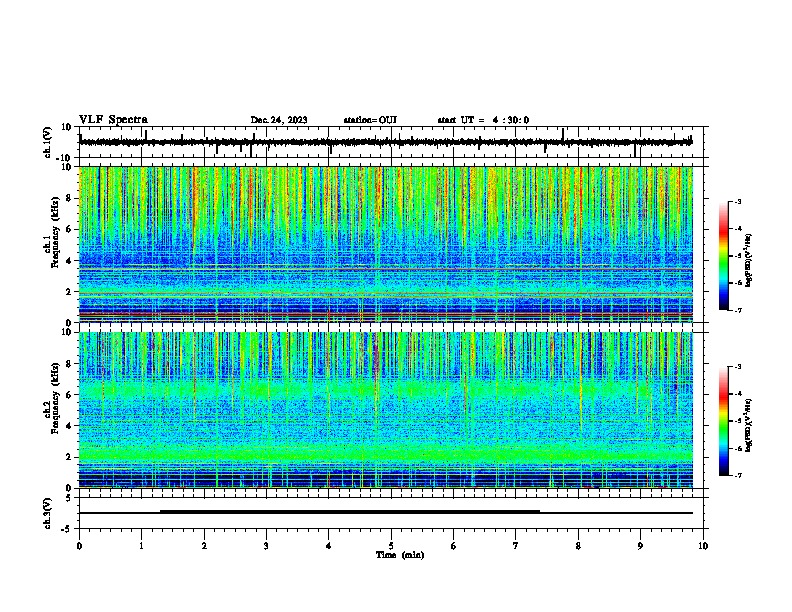Click the ch.1 waveform trace panel

391,142
